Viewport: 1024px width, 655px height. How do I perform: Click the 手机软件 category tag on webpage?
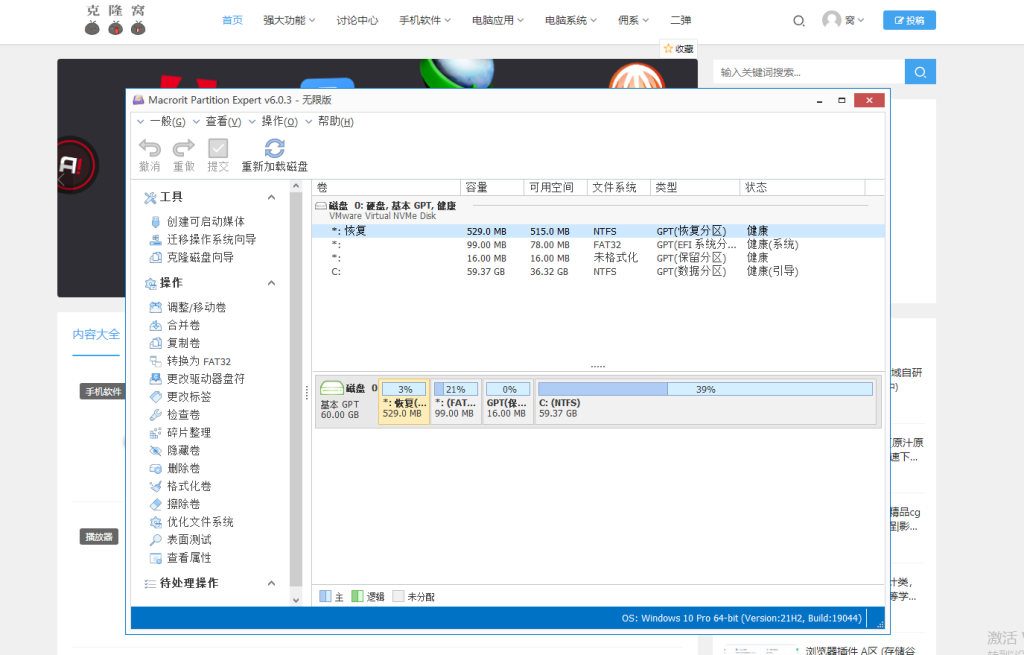click(x=103, y=392)
